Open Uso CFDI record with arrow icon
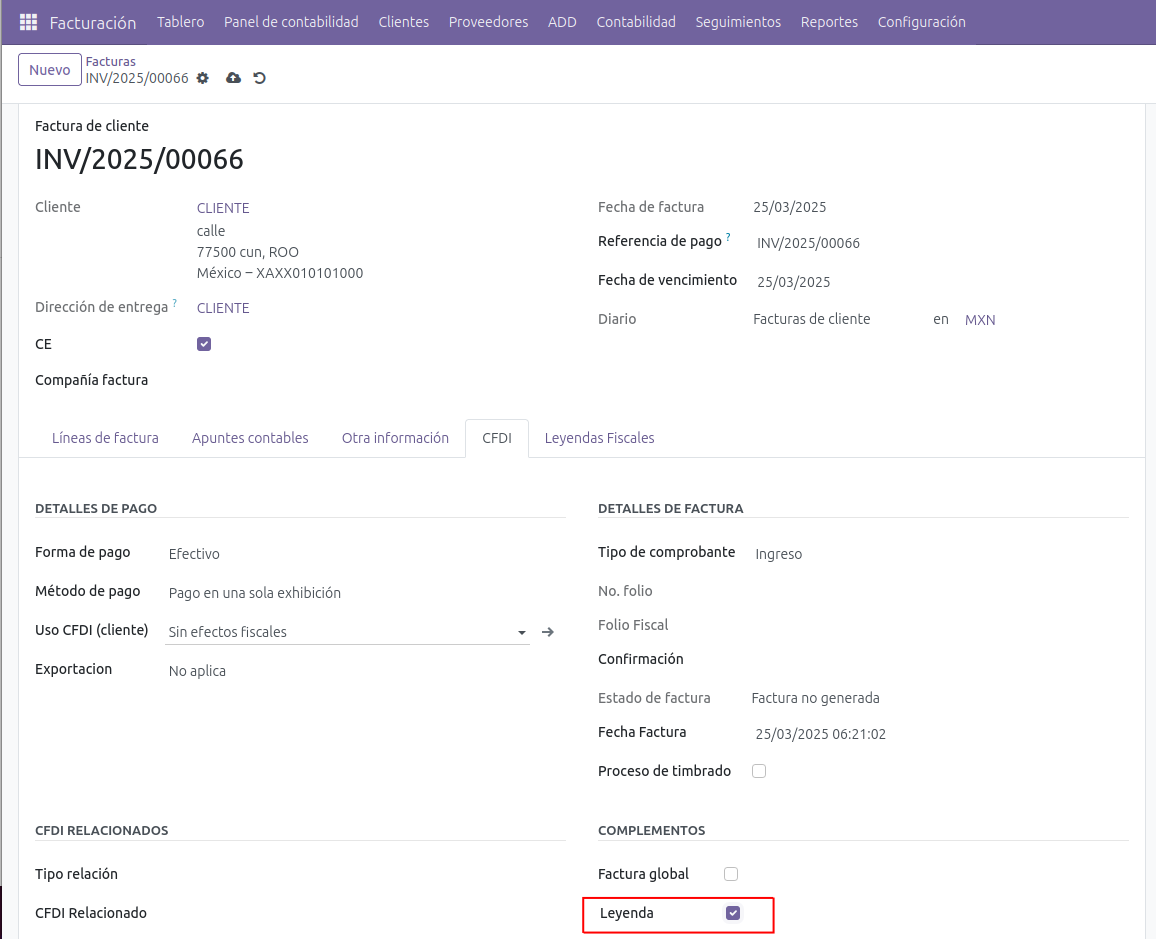Viewport: 1156px width, 939px height. [x=547, y=632]
